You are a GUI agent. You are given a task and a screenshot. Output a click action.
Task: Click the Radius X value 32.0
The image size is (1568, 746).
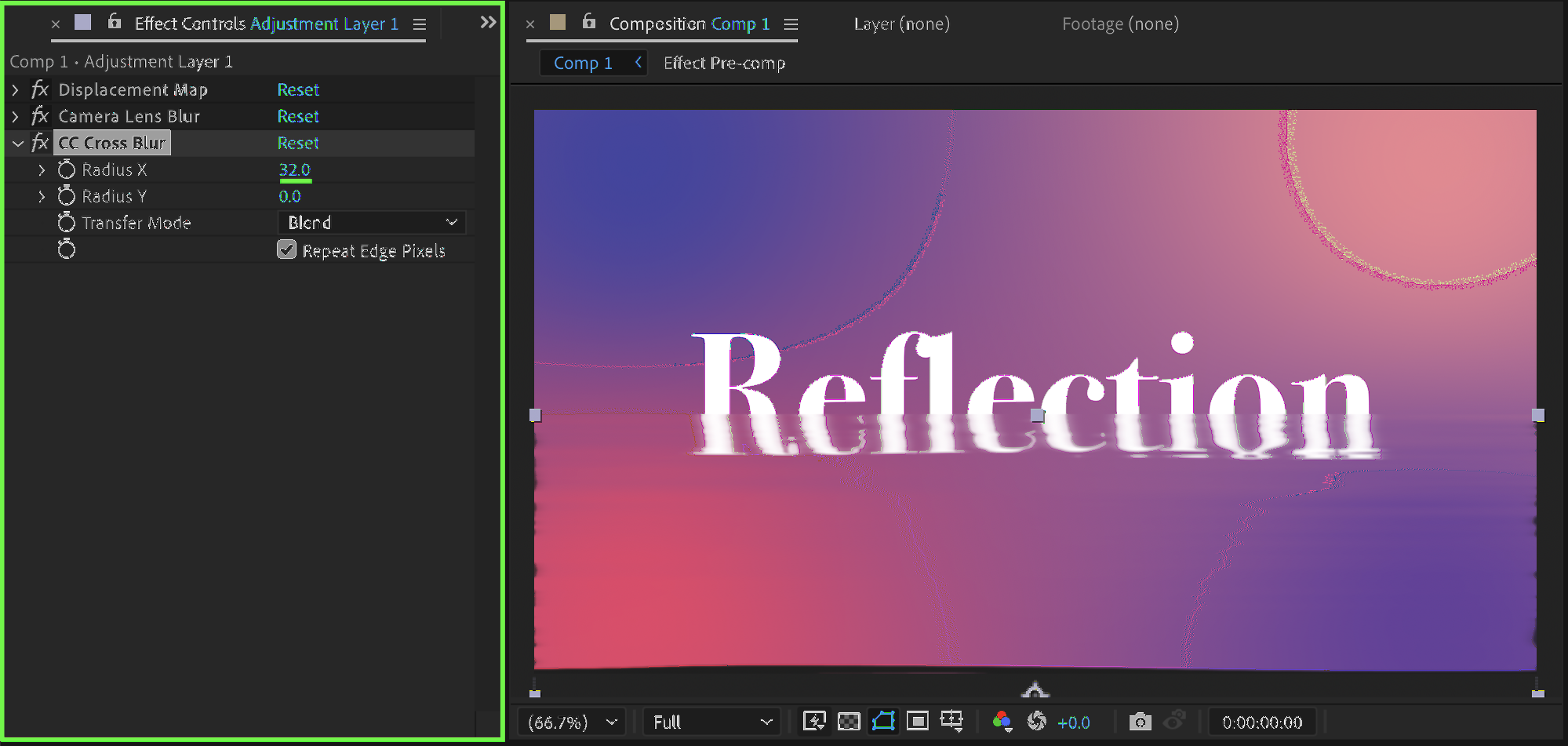[x=295, y=169]
